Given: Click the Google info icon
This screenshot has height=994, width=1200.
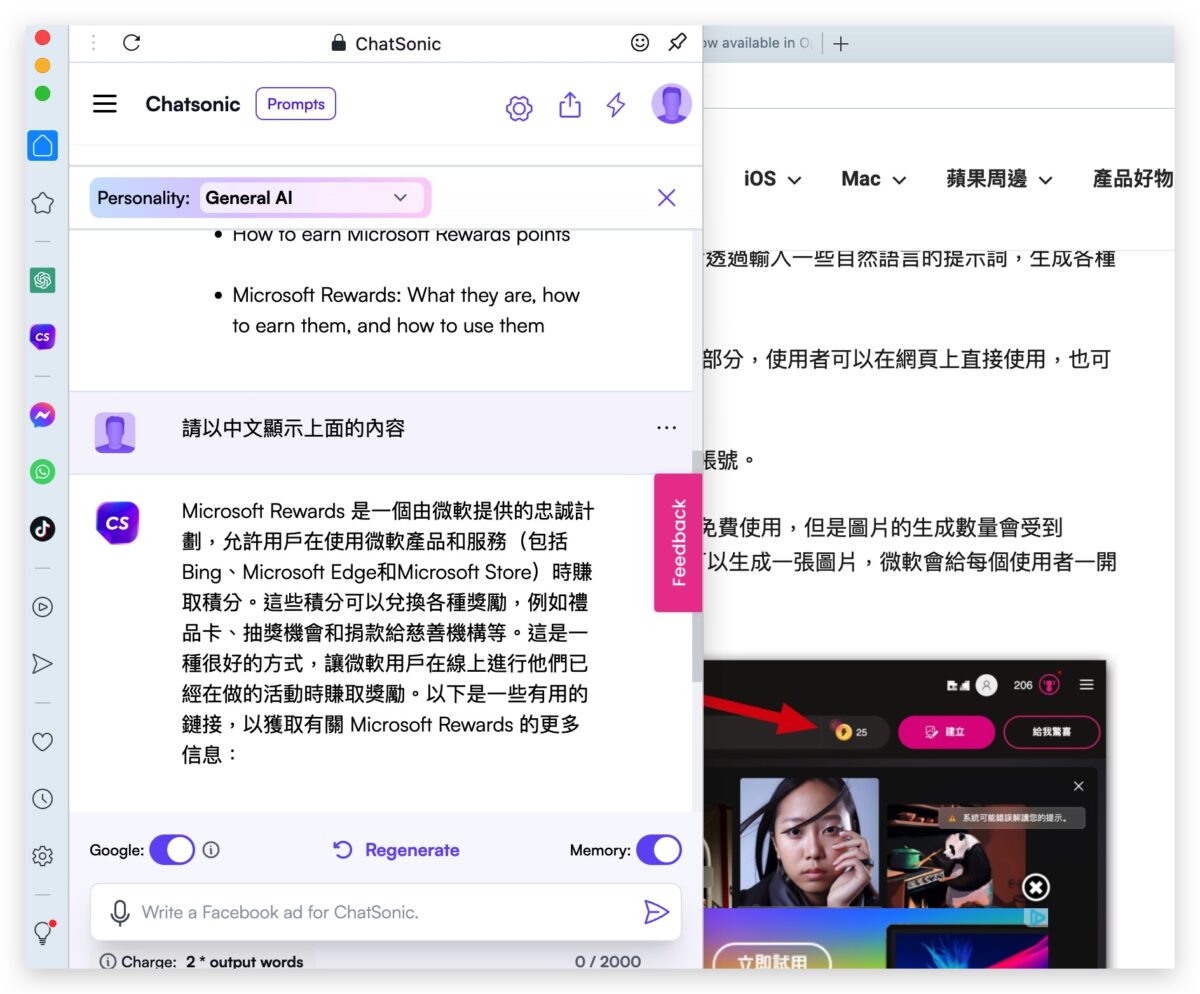Looking at the screenshot, I should pyautogui.click(x=211, y=850).
